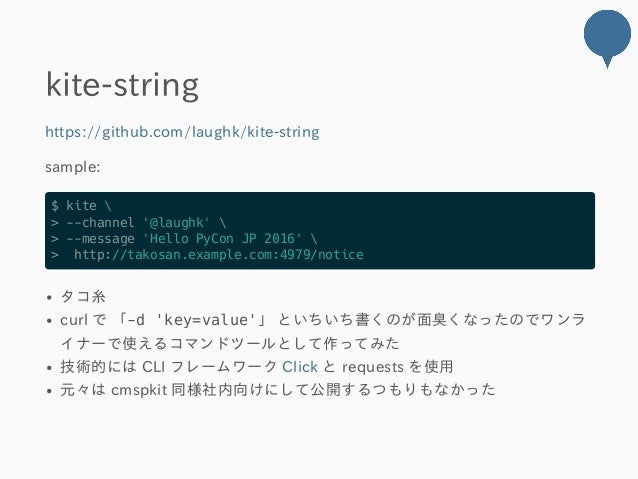This screenshot has width=638, height=479.
Task: Click the --message 'Hello PyCon JP 2016' line
Action: tap(184, 238)
